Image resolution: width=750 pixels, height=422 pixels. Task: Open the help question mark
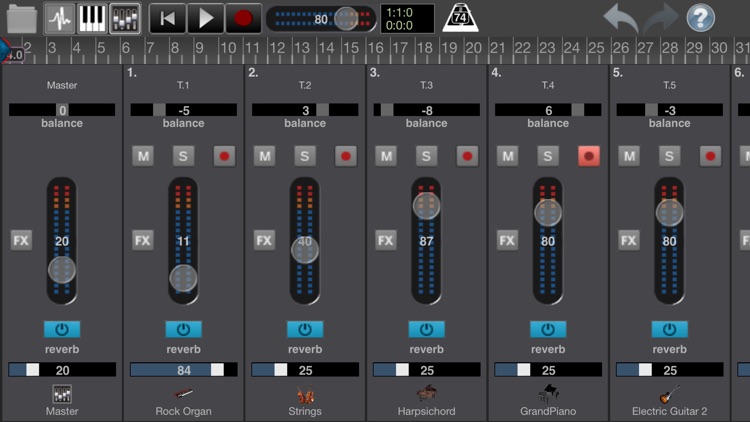(x=701, y=18)
